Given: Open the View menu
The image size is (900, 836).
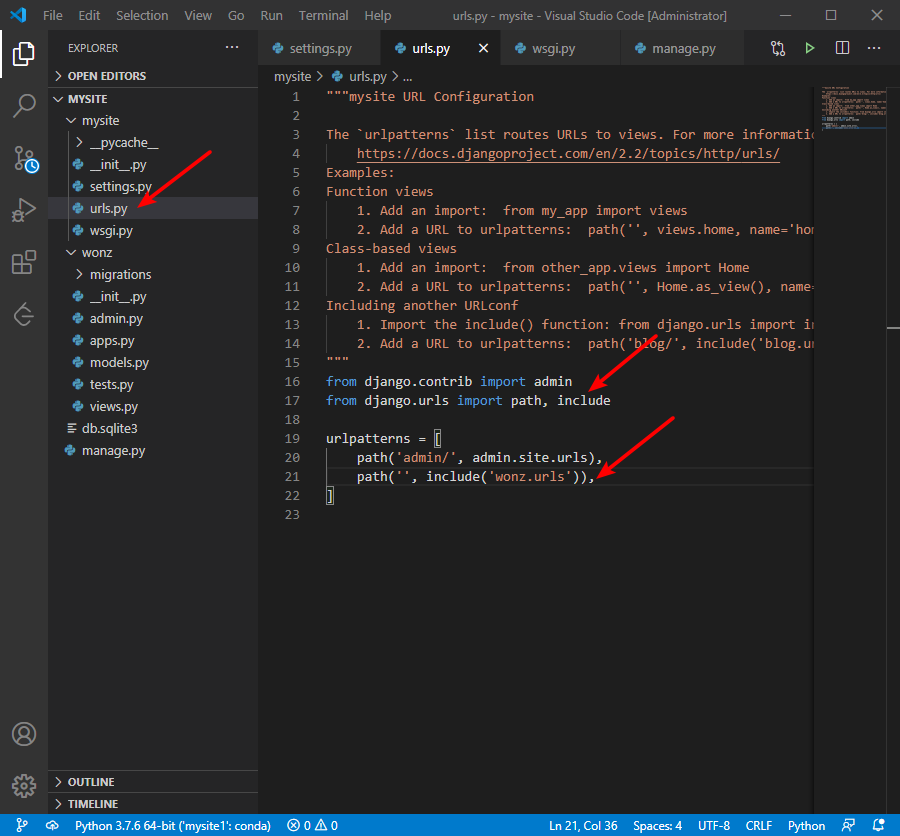Looking at the screenshot, I should point(198,16).
